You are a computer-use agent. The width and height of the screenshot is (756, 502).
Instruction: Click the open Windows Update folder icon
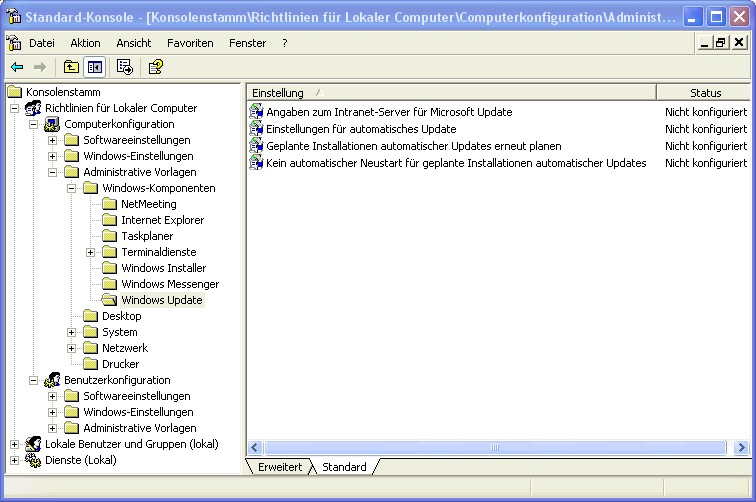(x=109, y=300)
